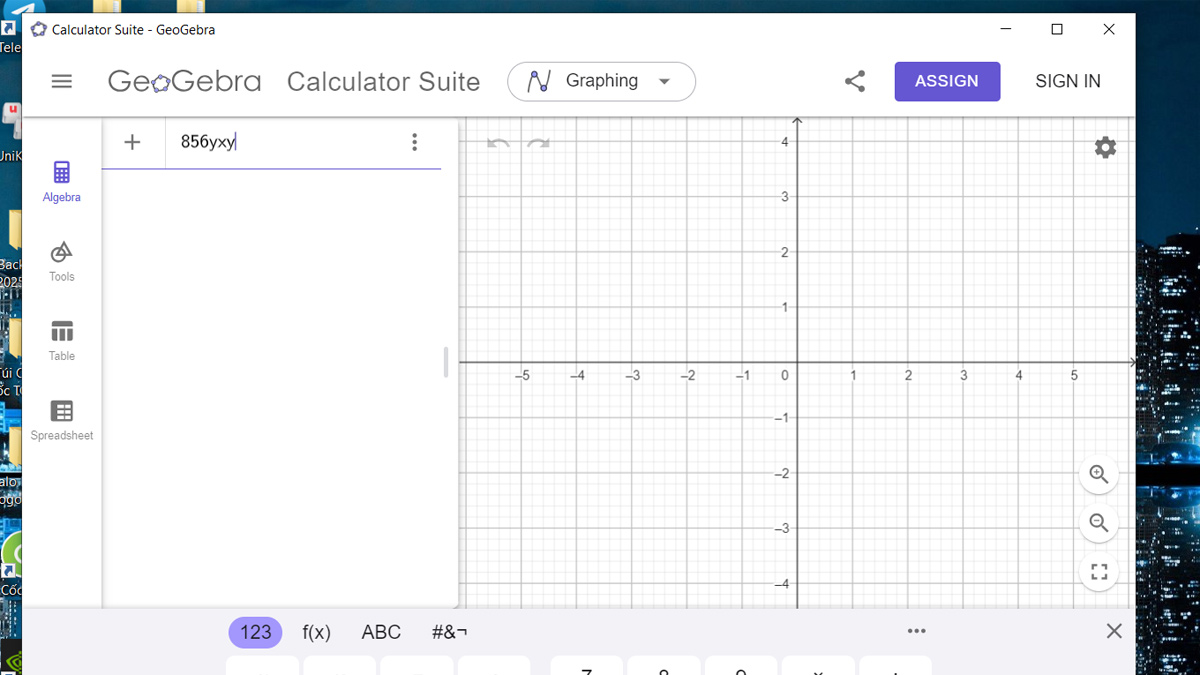This screenshot has height=675, width=1200.
Task: Select the f(x) keyboard tab
Action: pos(316,632)
